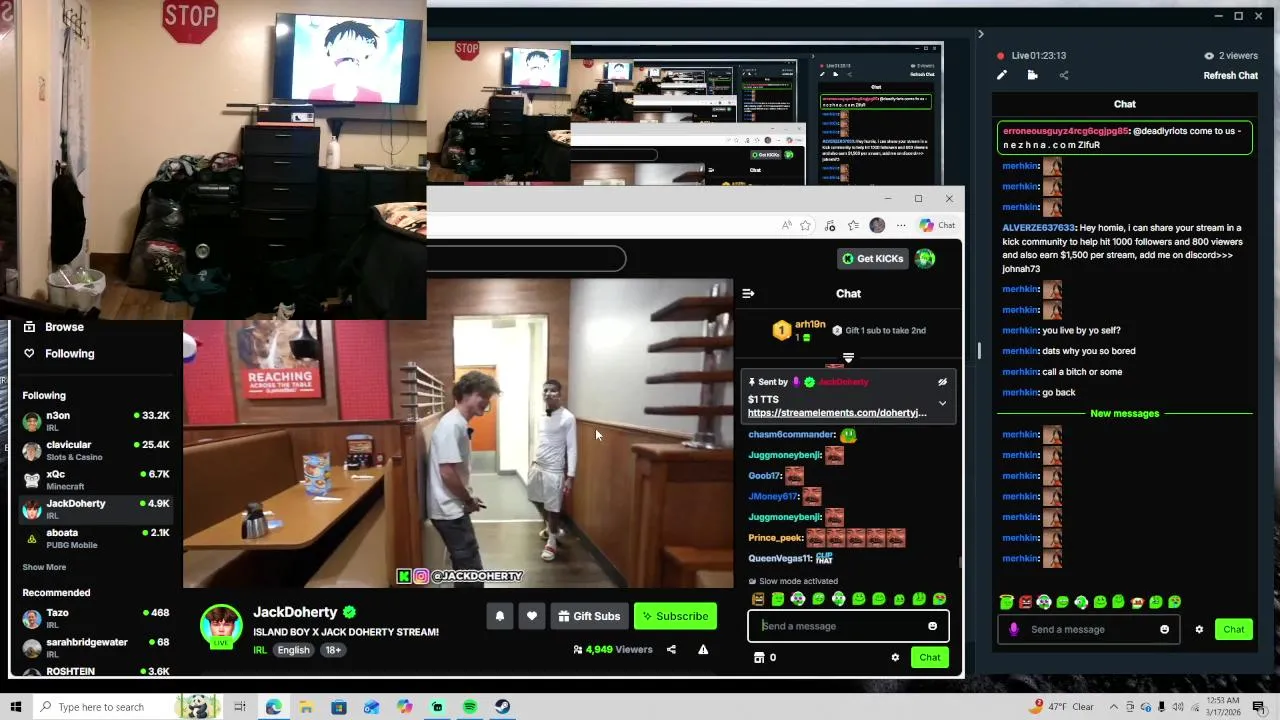The width and height of the screenshot is (1280, 720).
Task: Open File Explorer from taskbar
Action: tap(306, 707)
